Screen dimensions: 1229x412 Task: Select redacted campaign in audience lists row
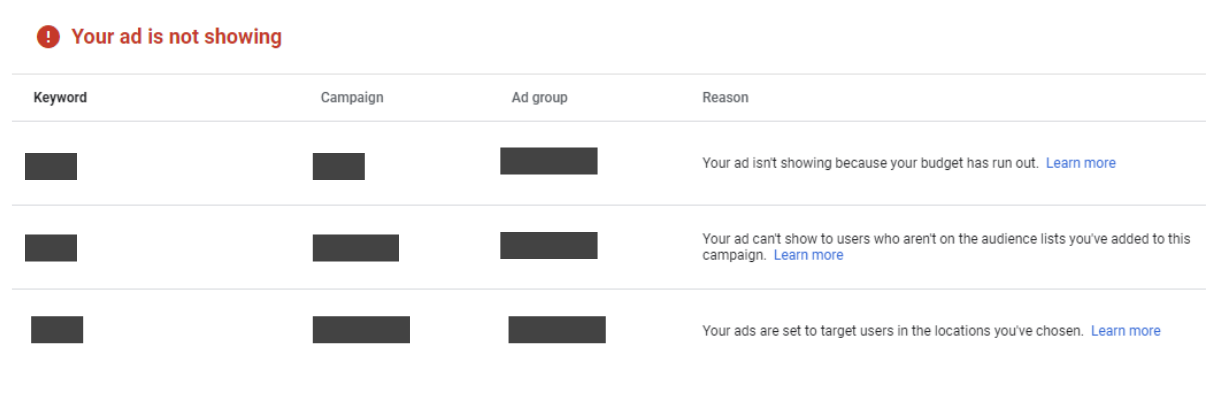355,247
